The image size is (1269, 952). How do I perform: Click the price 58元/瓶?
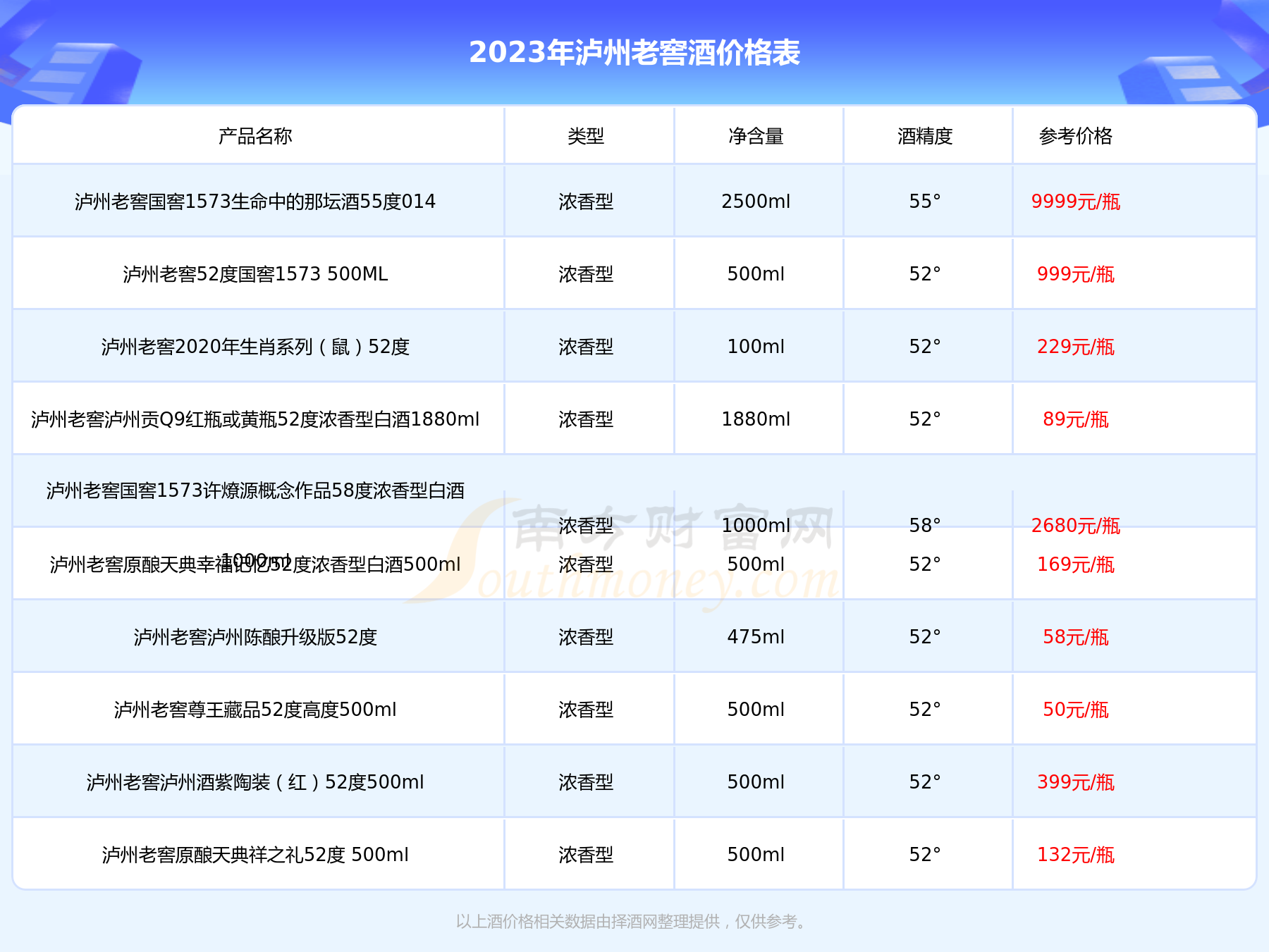tap(1076, 637)
